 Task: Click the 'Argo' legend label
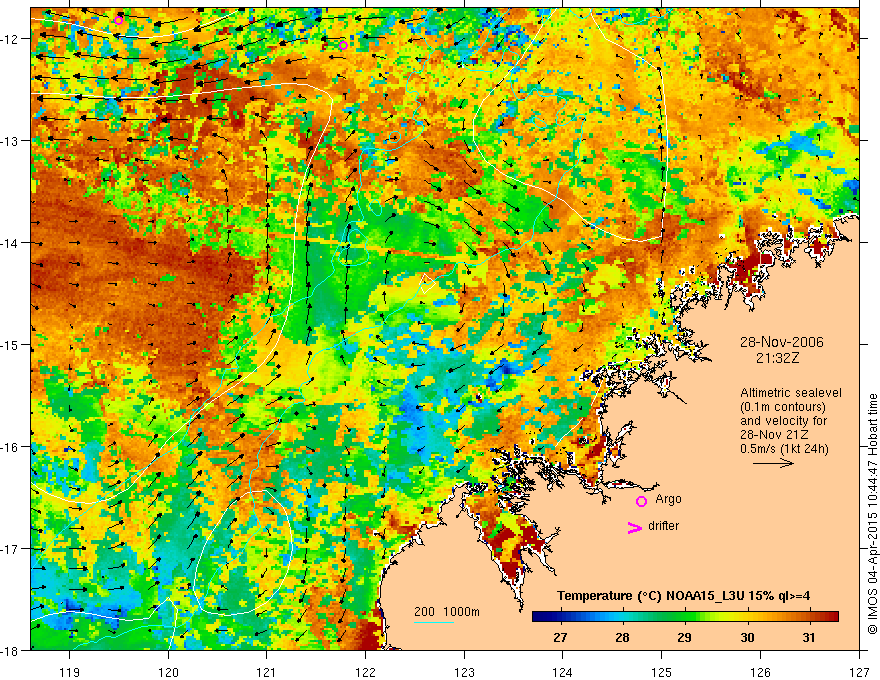coord(668,499)
